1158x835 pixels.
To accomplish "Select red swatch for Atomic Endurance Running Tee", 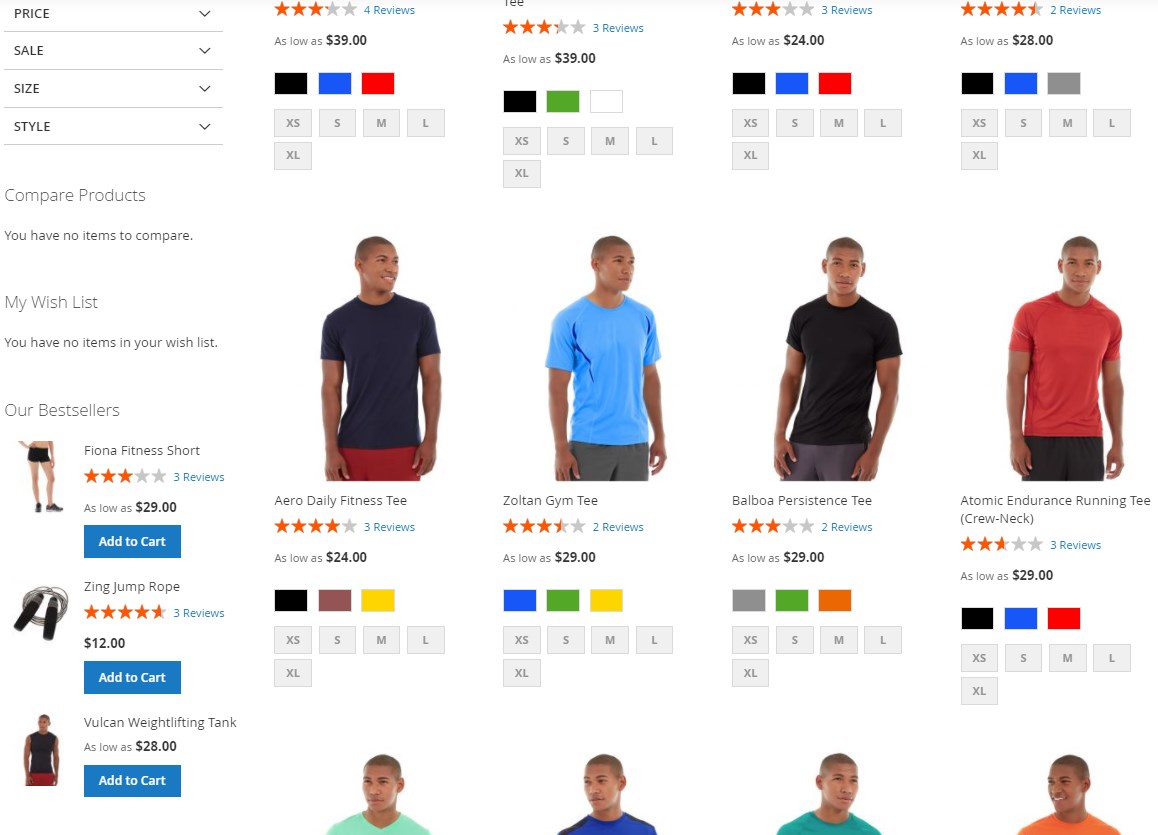I will [x=1064, y=618].
